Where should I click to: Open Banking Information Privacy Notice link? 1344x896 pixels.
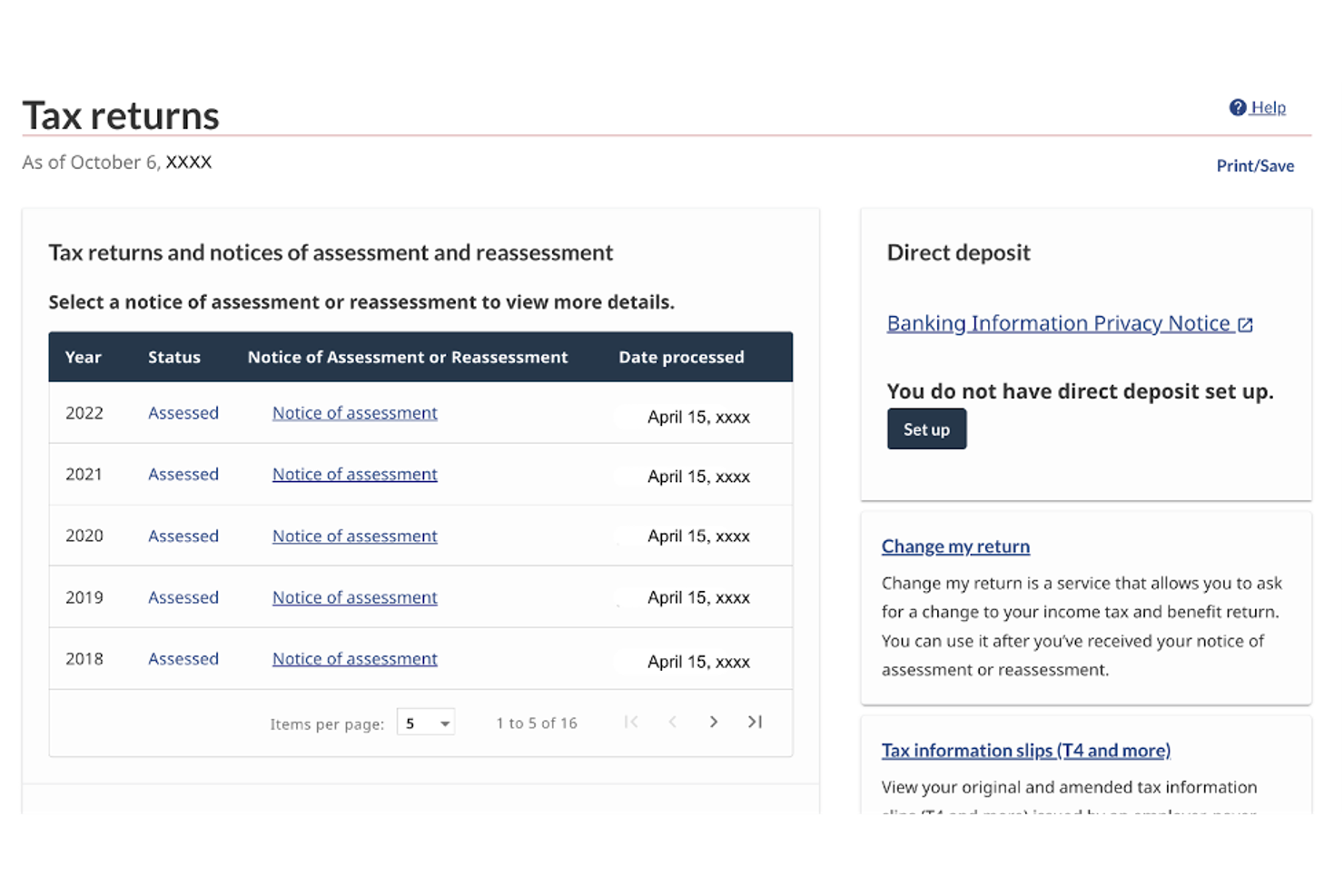pyautogui.click(x=1058, y=324)
